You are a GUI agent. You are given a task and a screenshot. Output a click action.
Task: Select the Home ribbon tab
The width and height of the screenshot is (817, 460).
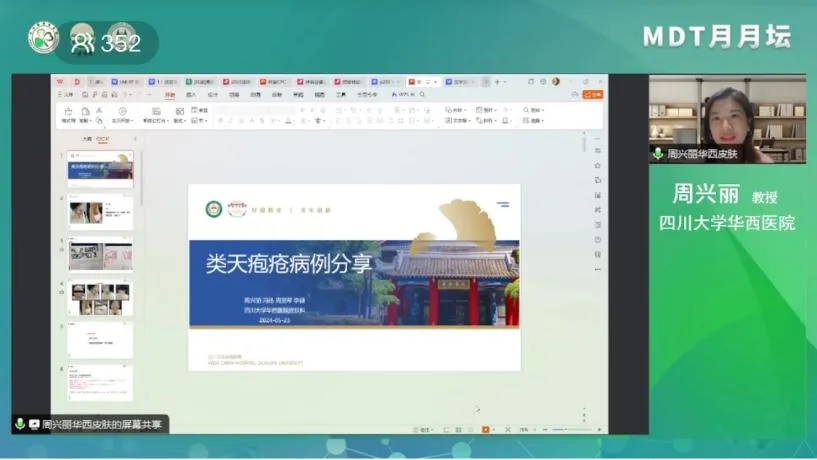[170, 94]
